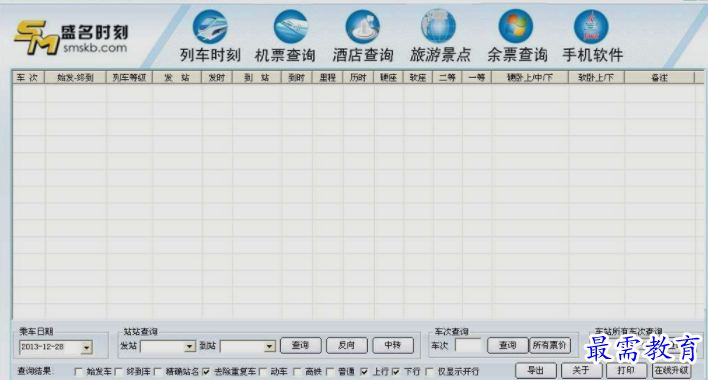Open the 手机软件 Java icon

tap(591, 27)
